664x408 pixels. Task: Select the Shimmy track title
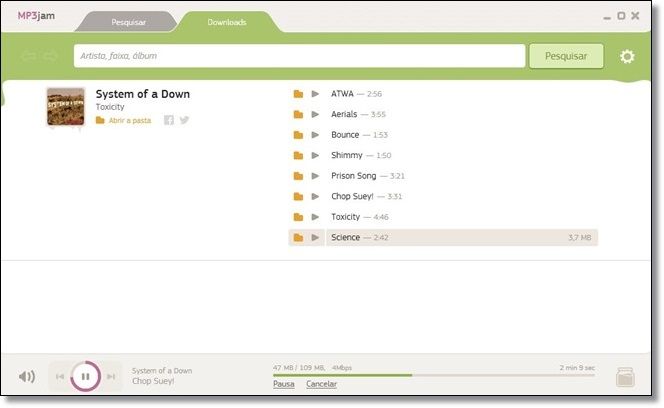(347, 155)
